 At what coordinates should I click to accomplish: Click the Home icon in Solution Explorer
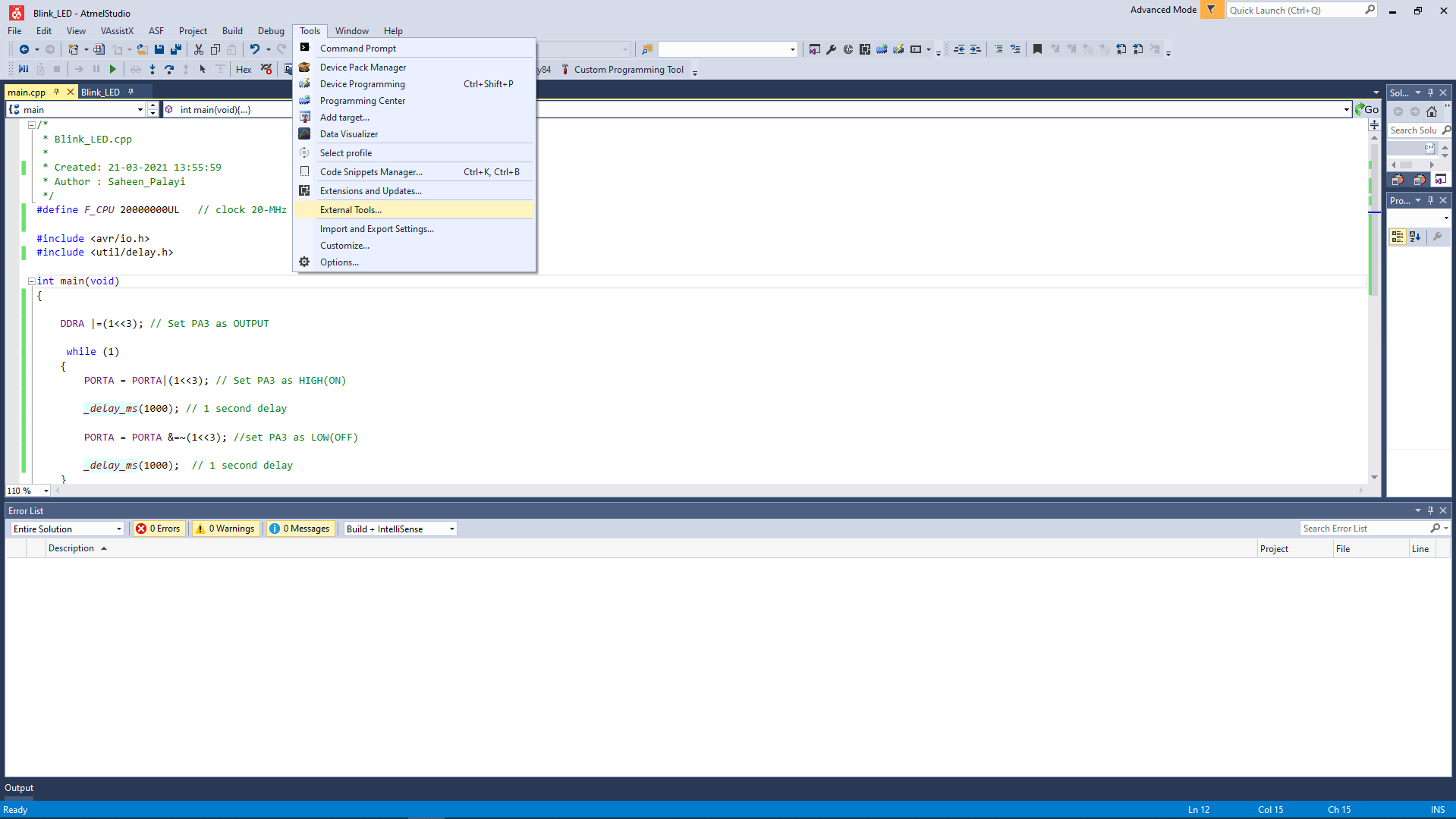click(x=1432, y=111)
